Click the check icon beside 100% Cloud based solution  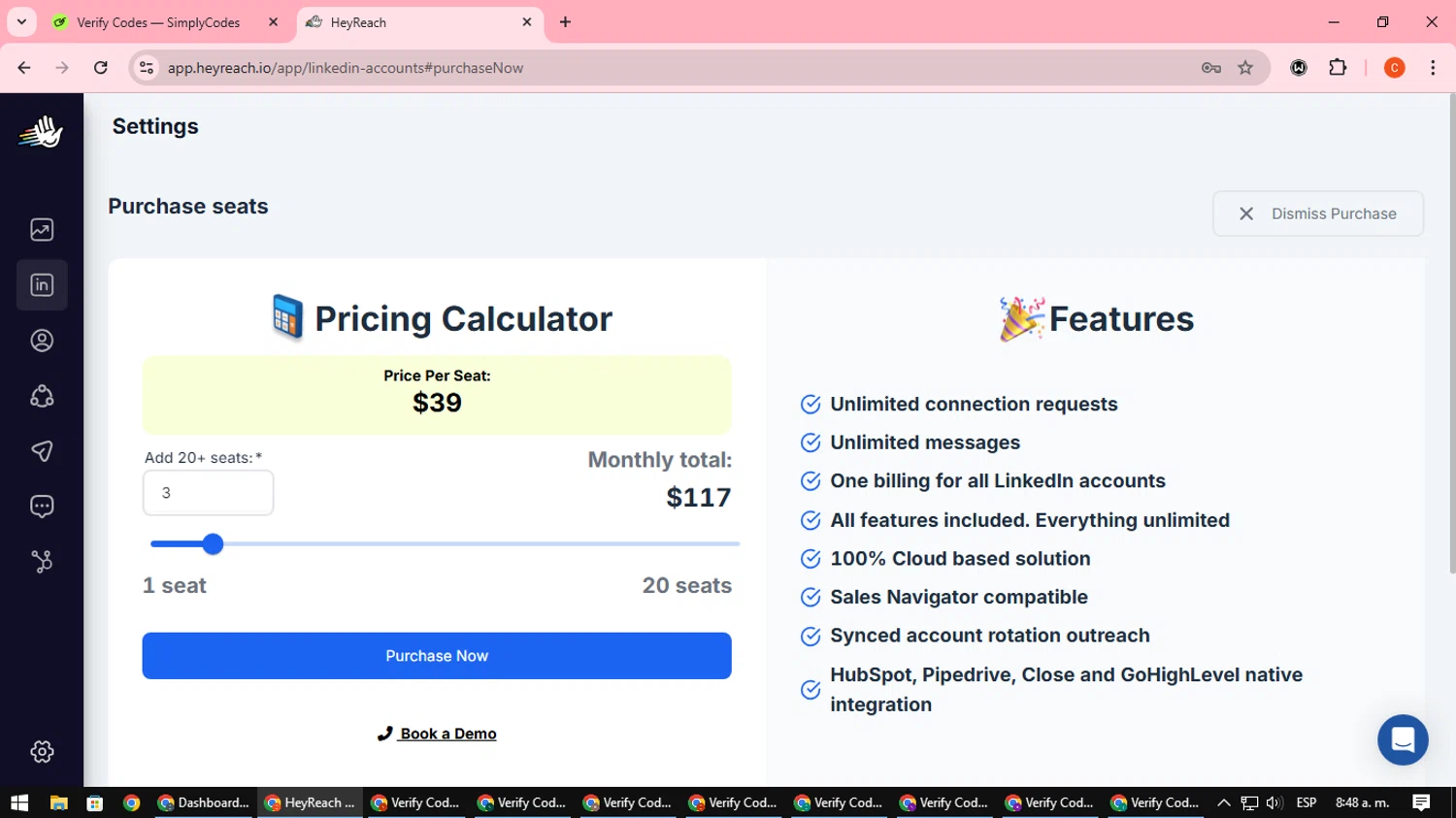click(x=811, y=559)
